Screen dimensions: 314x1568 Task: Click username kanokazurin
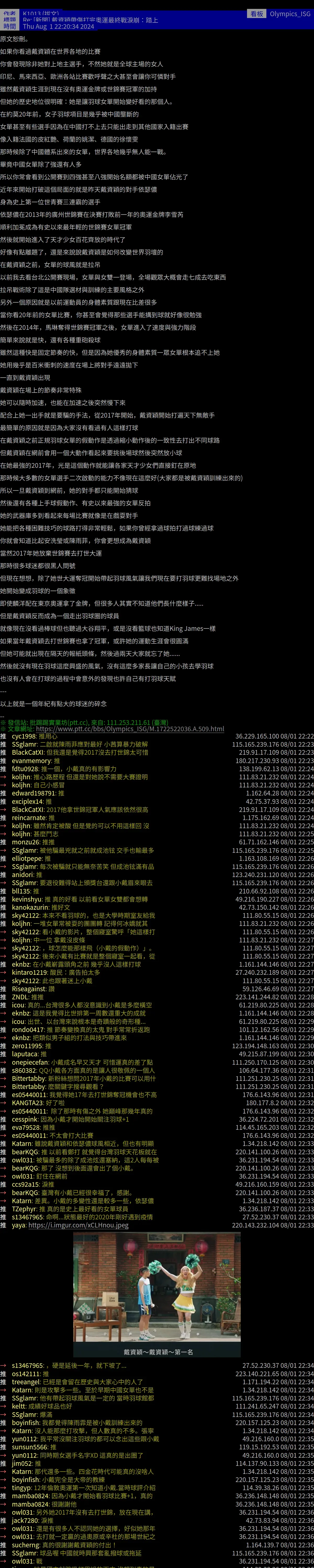[30, 908]
